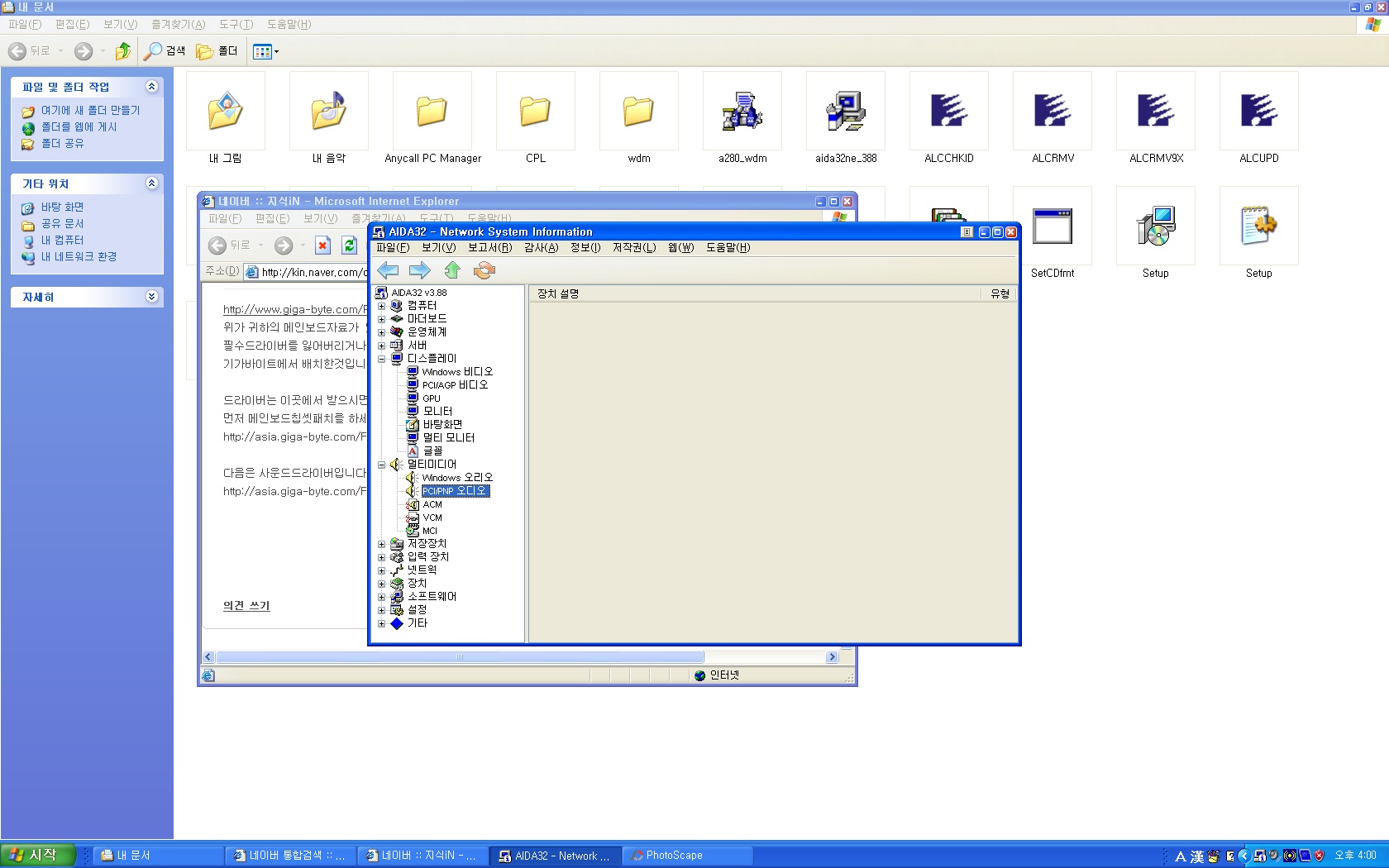Image resolution: width=1389 pixels, height=868 pixels.
Task: Click the refresh button in Internet Explorer toolbar
Action: (350, 246)
